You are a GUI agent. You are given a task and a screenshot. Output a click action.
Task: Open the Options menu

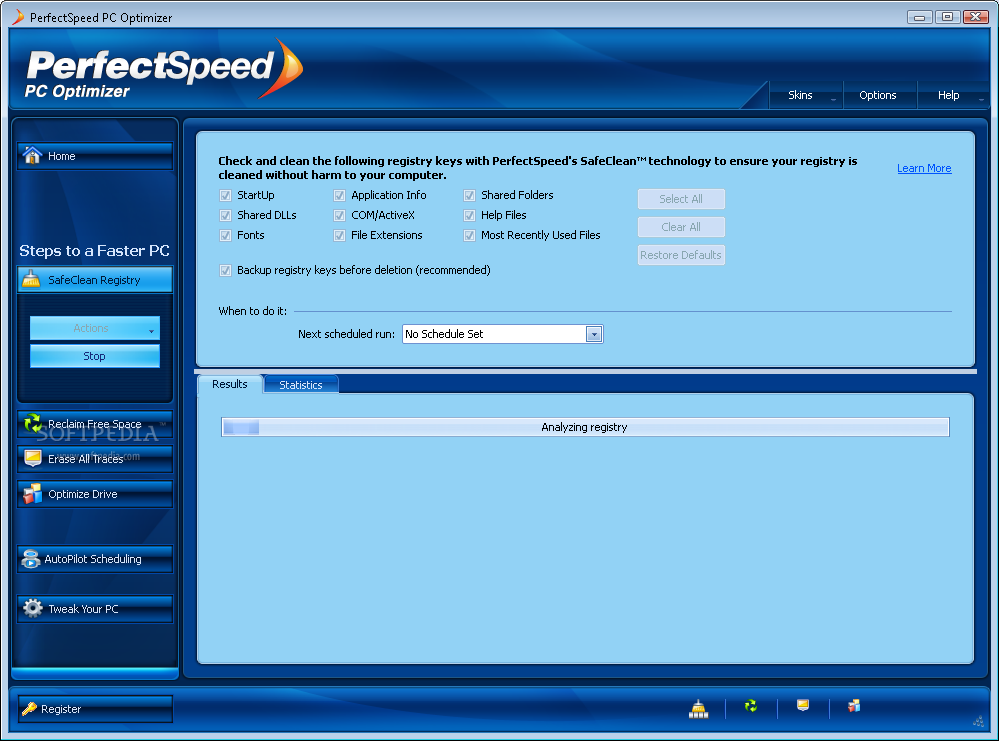(x=877, y=96)
